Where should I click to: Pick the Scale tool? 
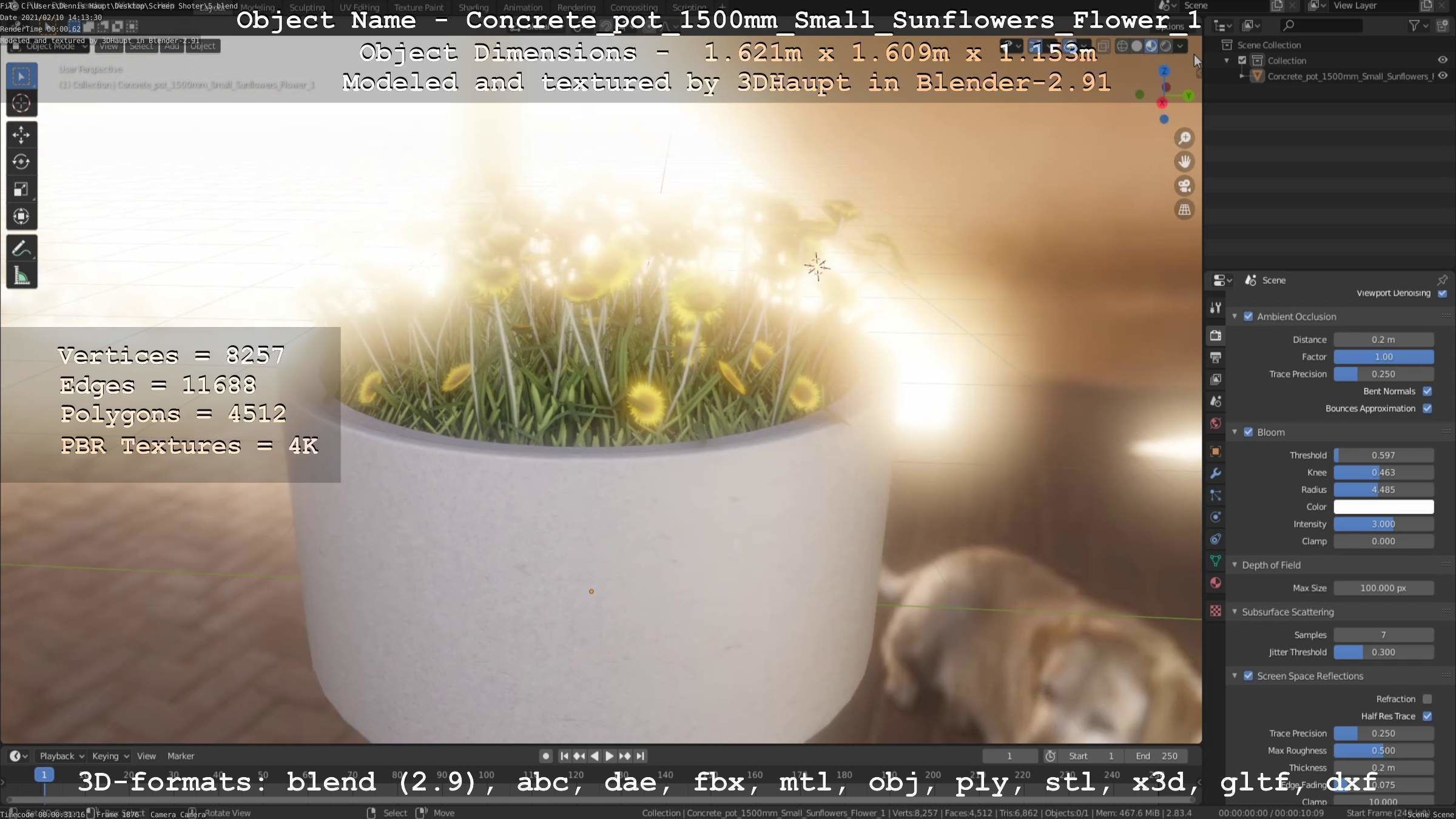pyautogui.click(x=21, y=189)
